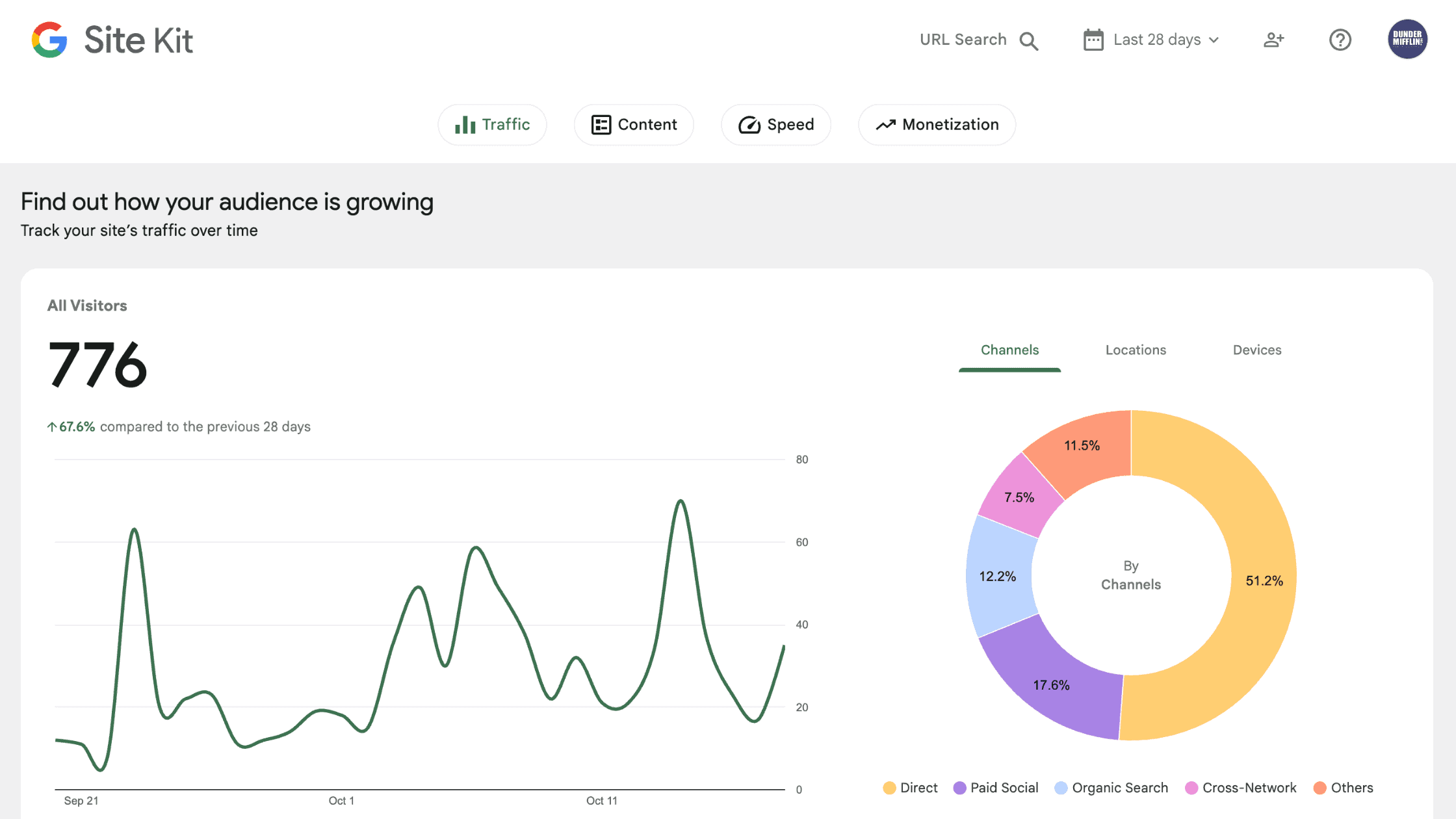Viewport: 1456px width, 819px height.
Task: Click the Speed gauge icon
Action: (749, 125)
